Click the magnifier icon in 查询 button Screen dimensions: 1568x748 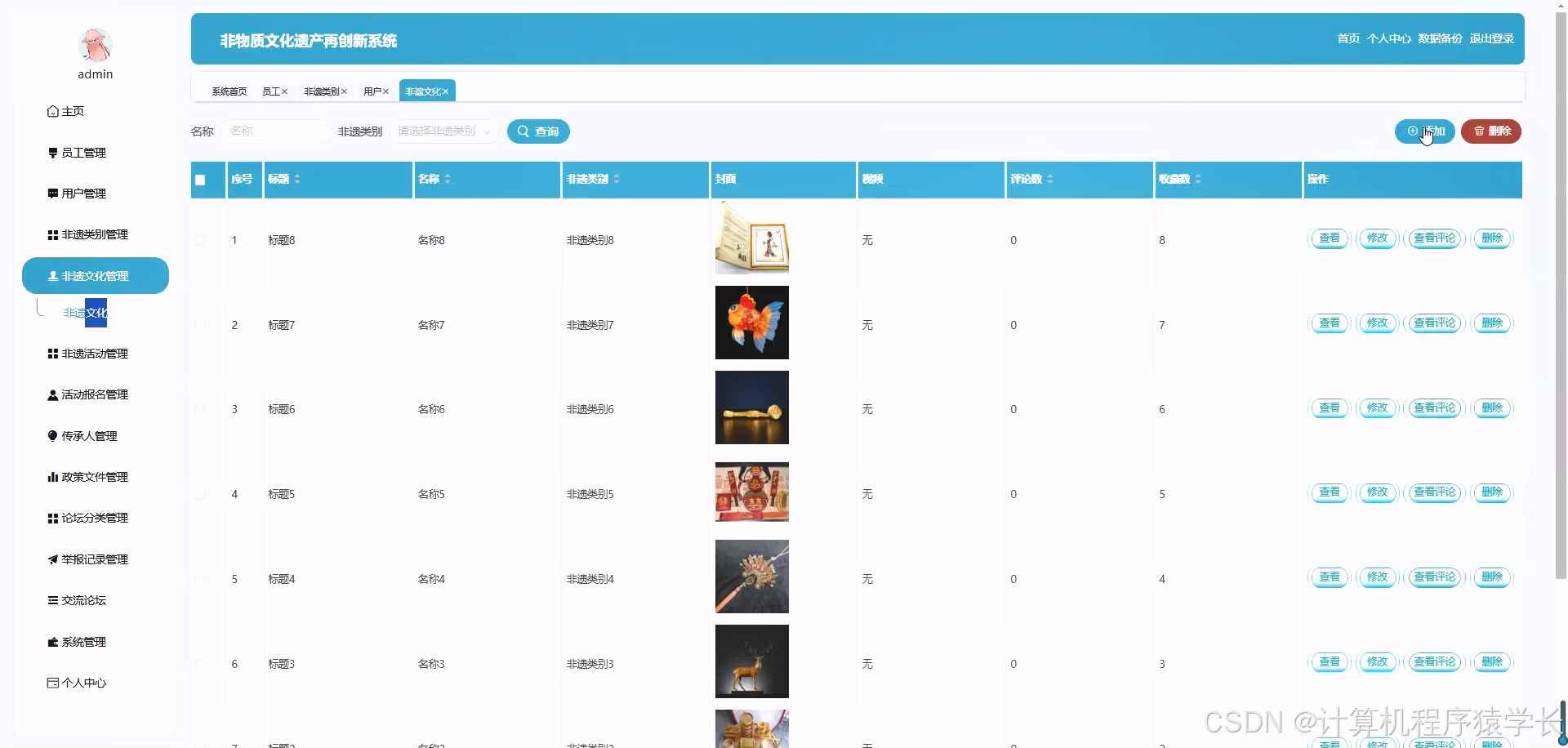[523, 131]
